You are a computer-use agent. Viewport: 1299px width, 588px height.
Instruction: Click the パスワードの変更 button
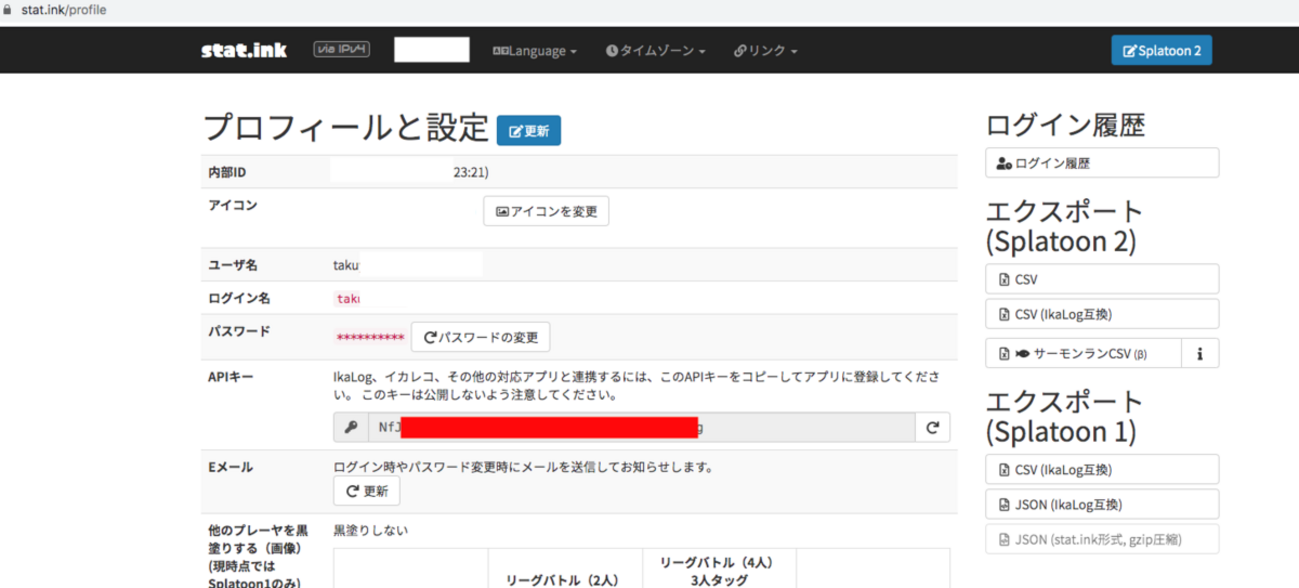coord(480,337)
